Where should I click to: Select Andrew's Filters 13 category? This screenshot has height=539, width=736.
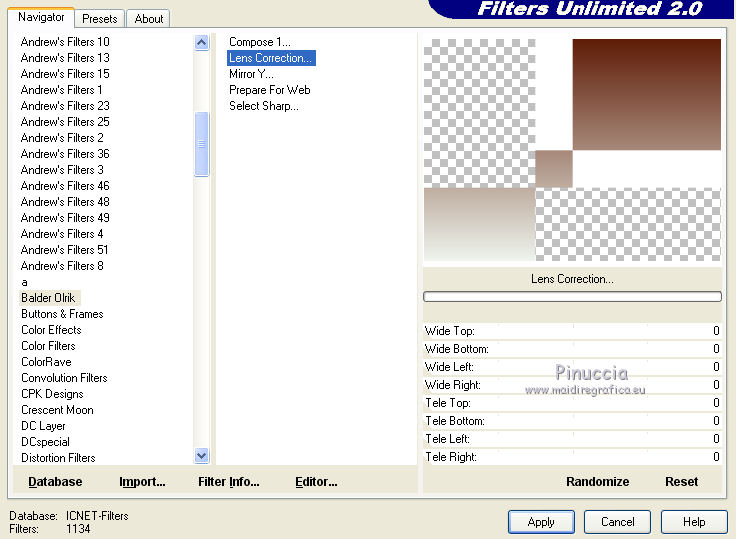coord(65,58)
